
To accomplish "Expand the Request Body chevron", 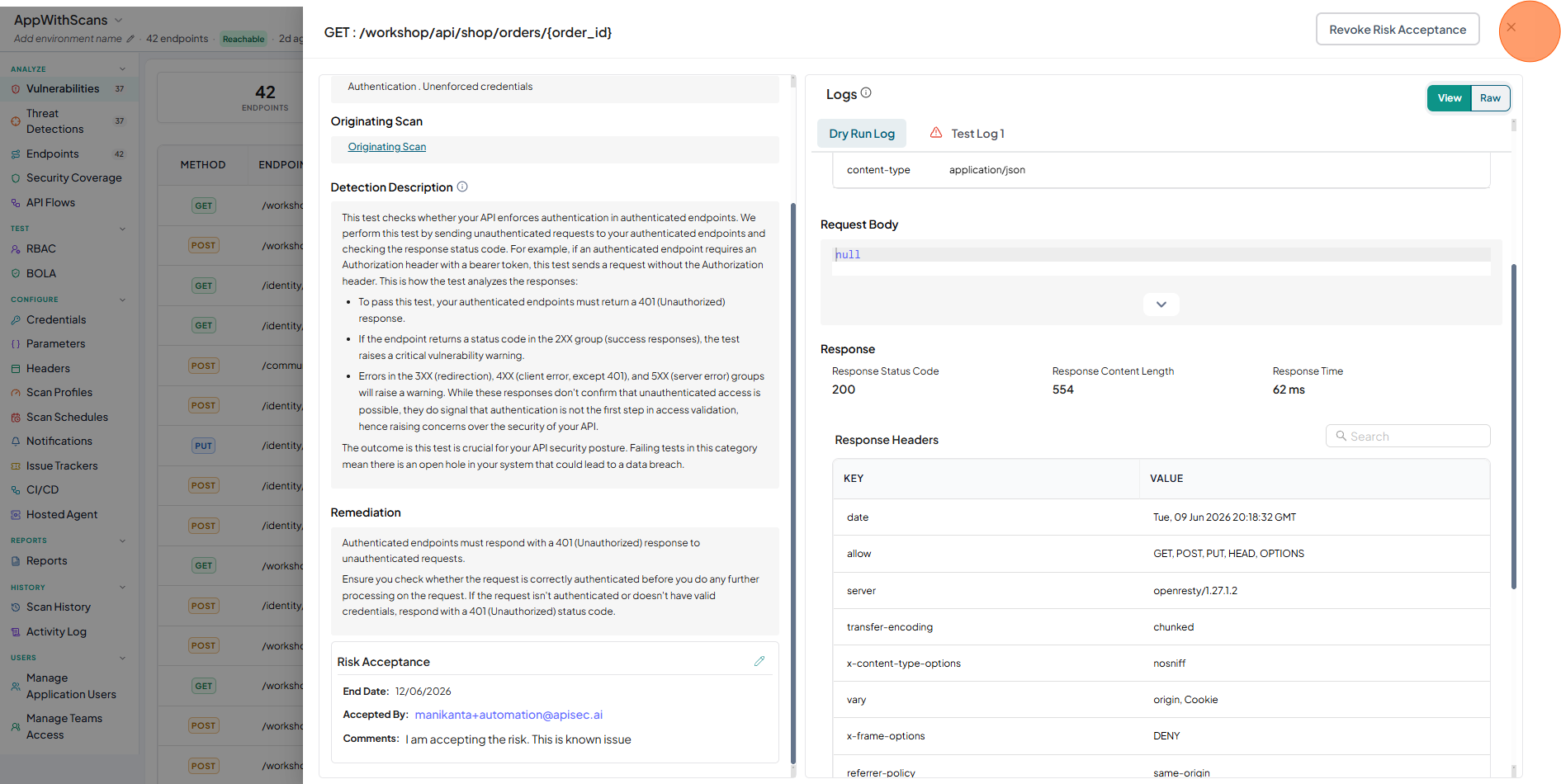I will point(1161,305).
